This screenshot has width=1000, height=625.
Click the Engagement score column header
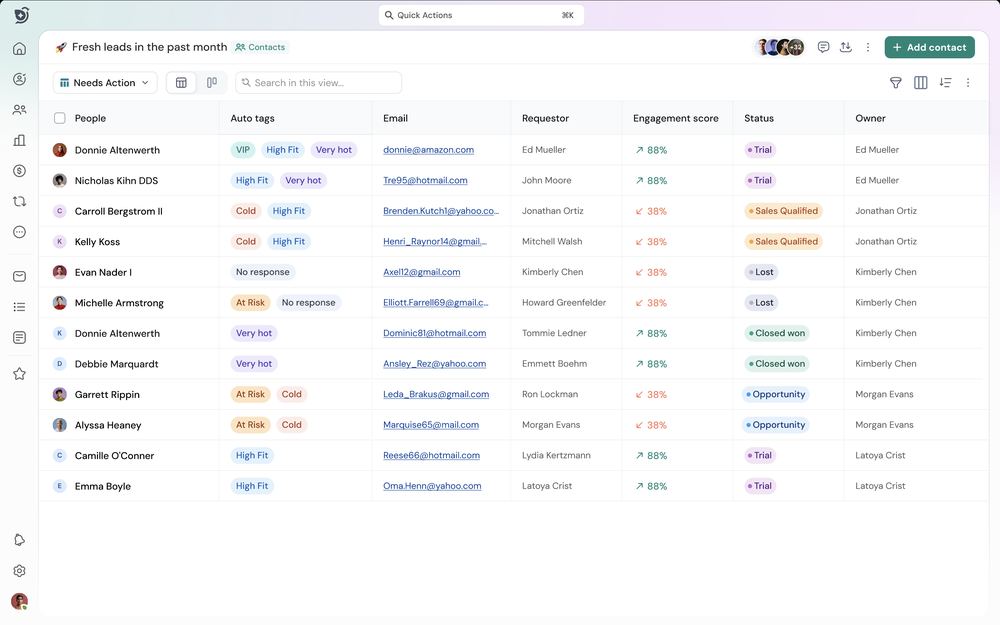(675, 119)
